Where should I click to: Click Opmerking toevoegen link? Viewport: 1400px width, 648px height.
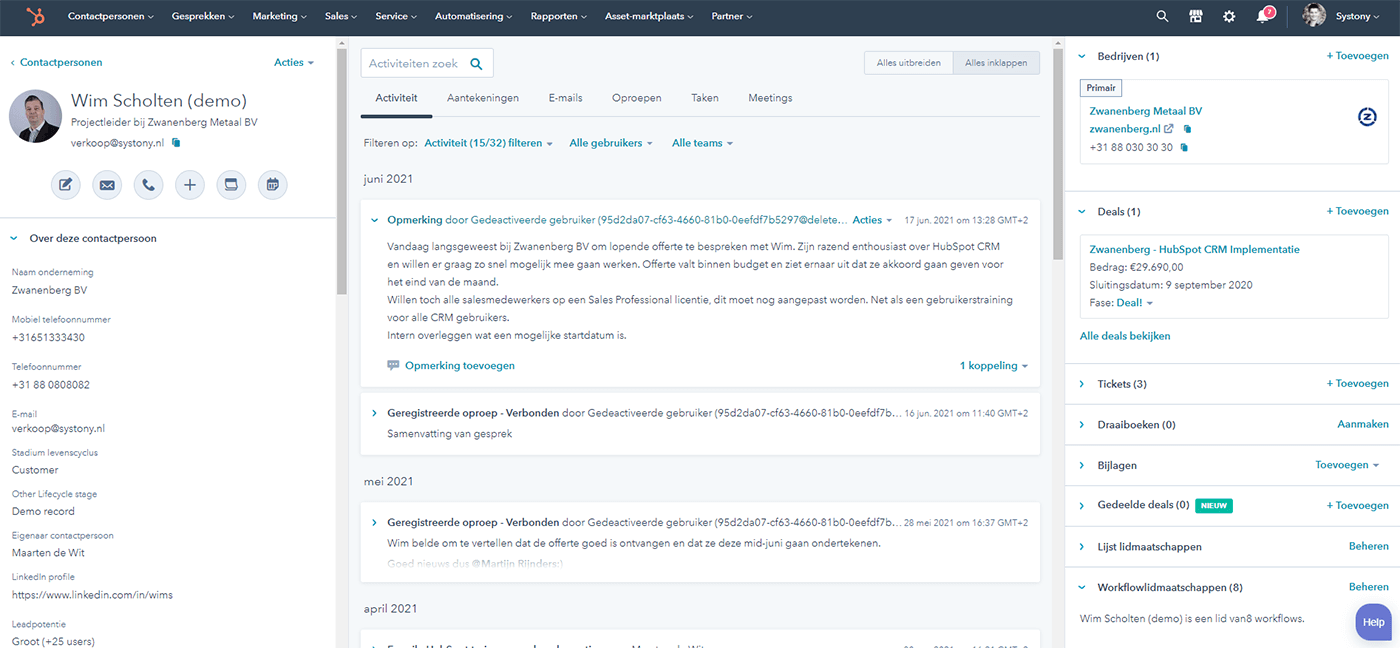coord(460,366)
